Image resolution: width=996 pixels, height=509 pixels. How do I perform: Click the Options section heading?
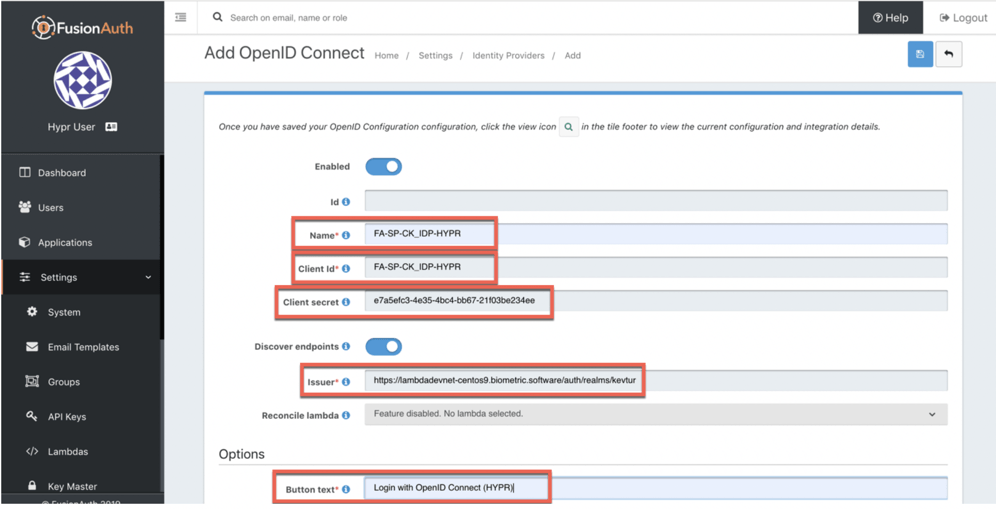(241, 454)
